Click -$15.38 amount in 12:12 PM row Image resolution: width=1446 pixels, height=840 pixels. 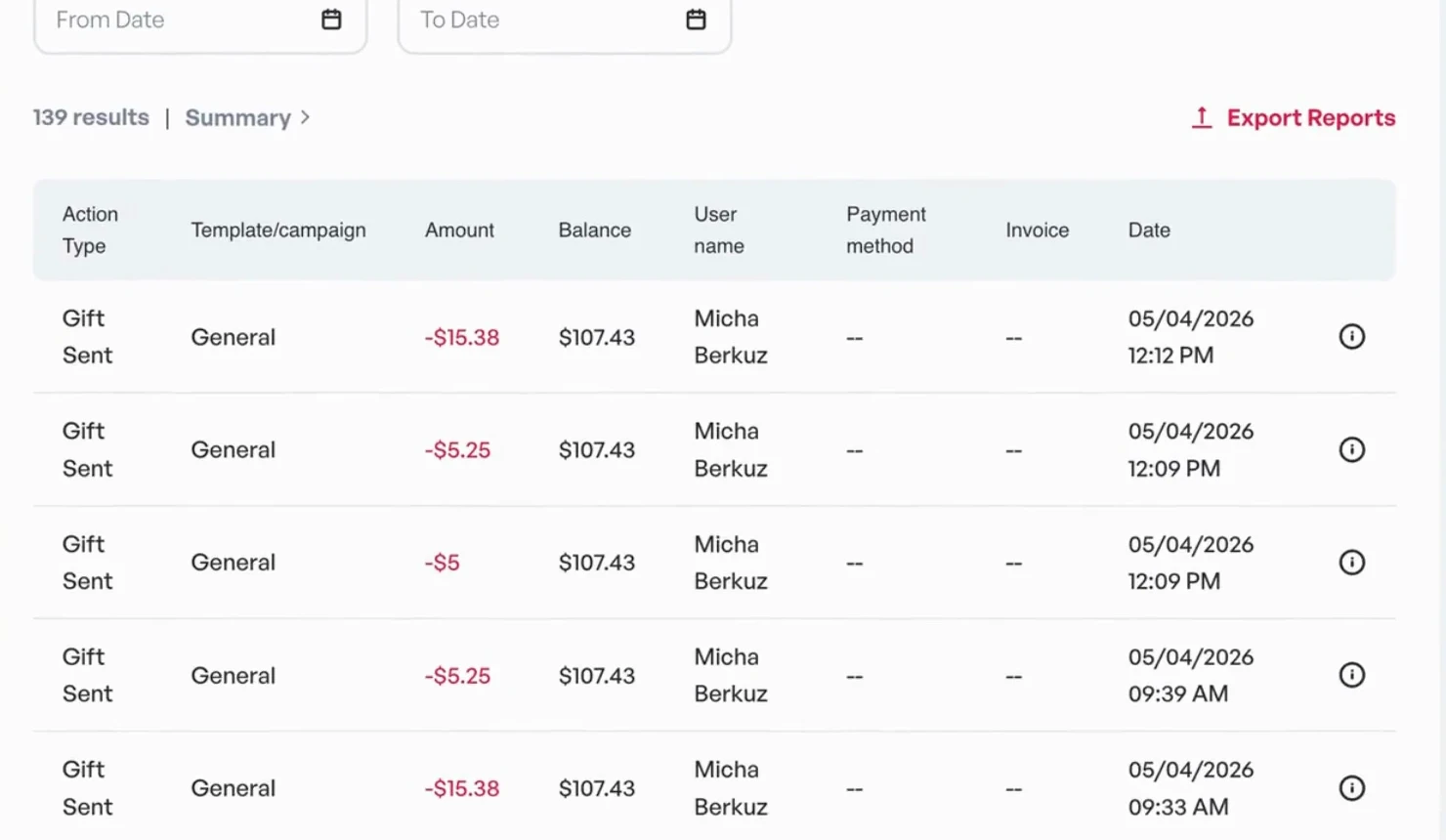pyautogui.click(x=461, y=337)
